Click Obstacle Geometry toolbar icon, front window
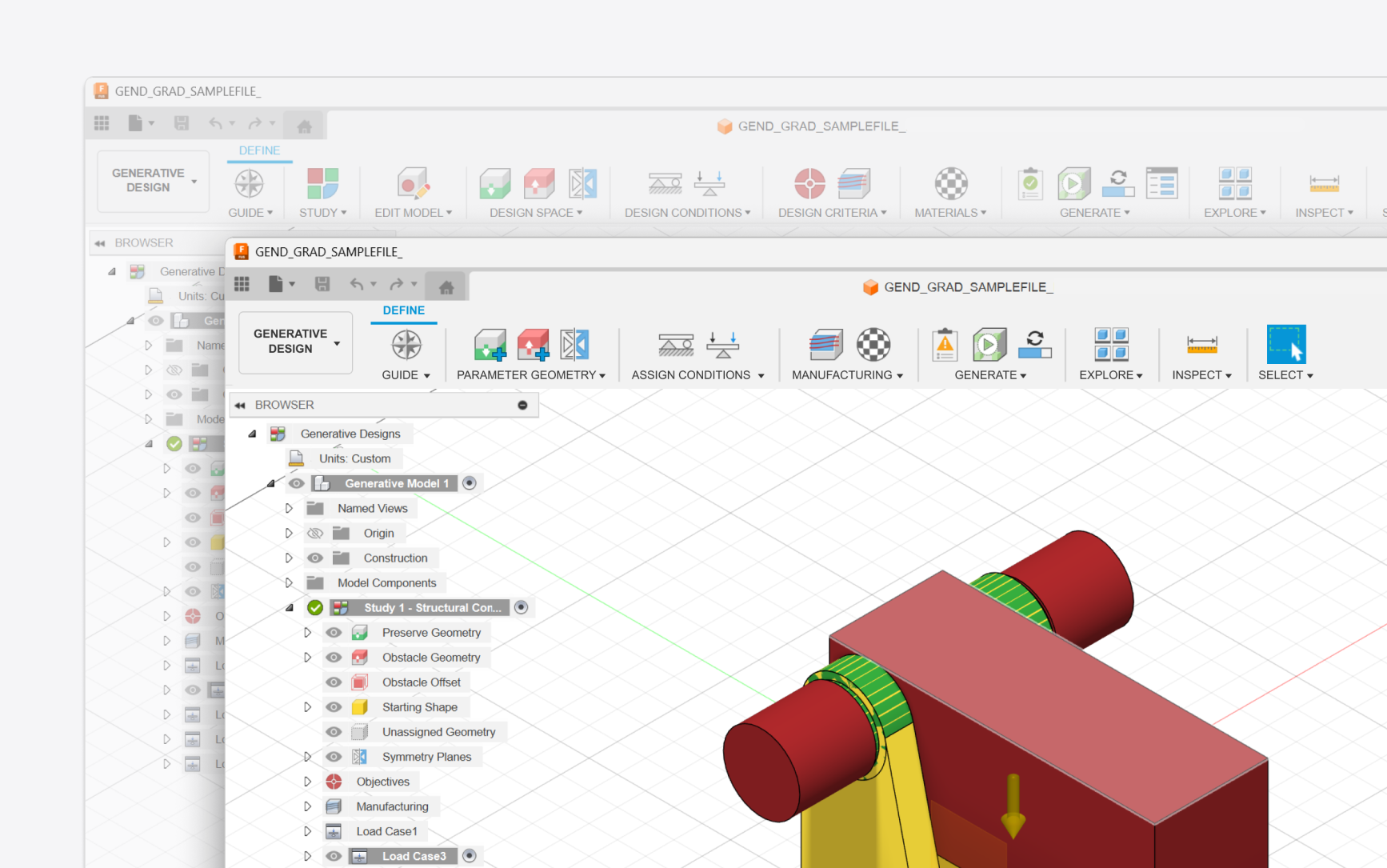 534,345
